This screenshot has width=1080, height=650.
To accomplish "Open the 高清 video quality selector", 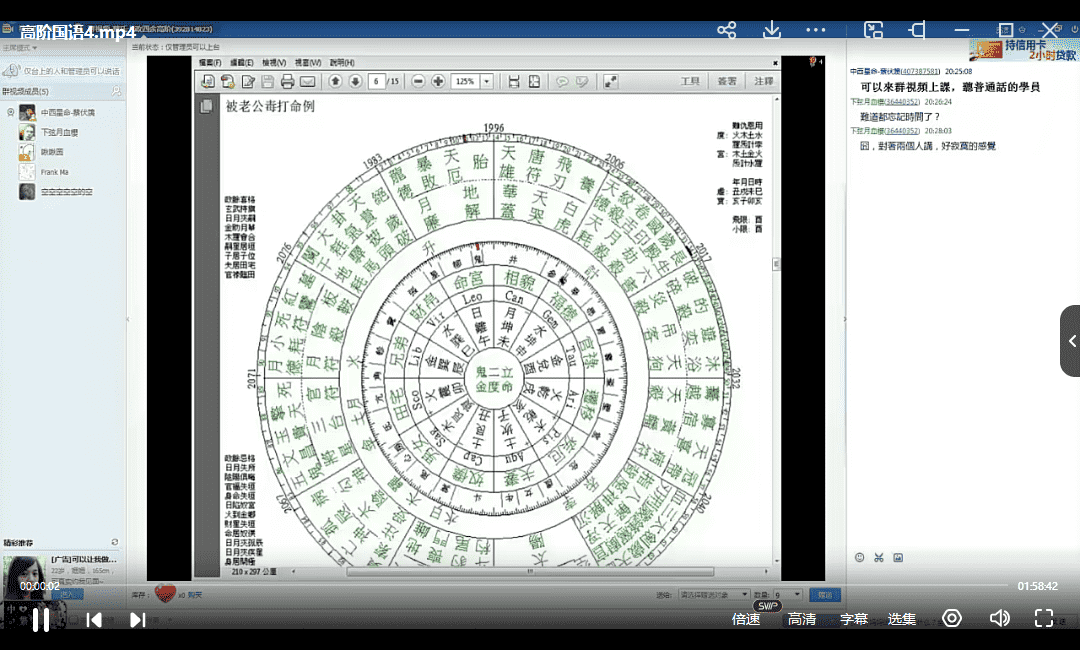I will 801,619.
